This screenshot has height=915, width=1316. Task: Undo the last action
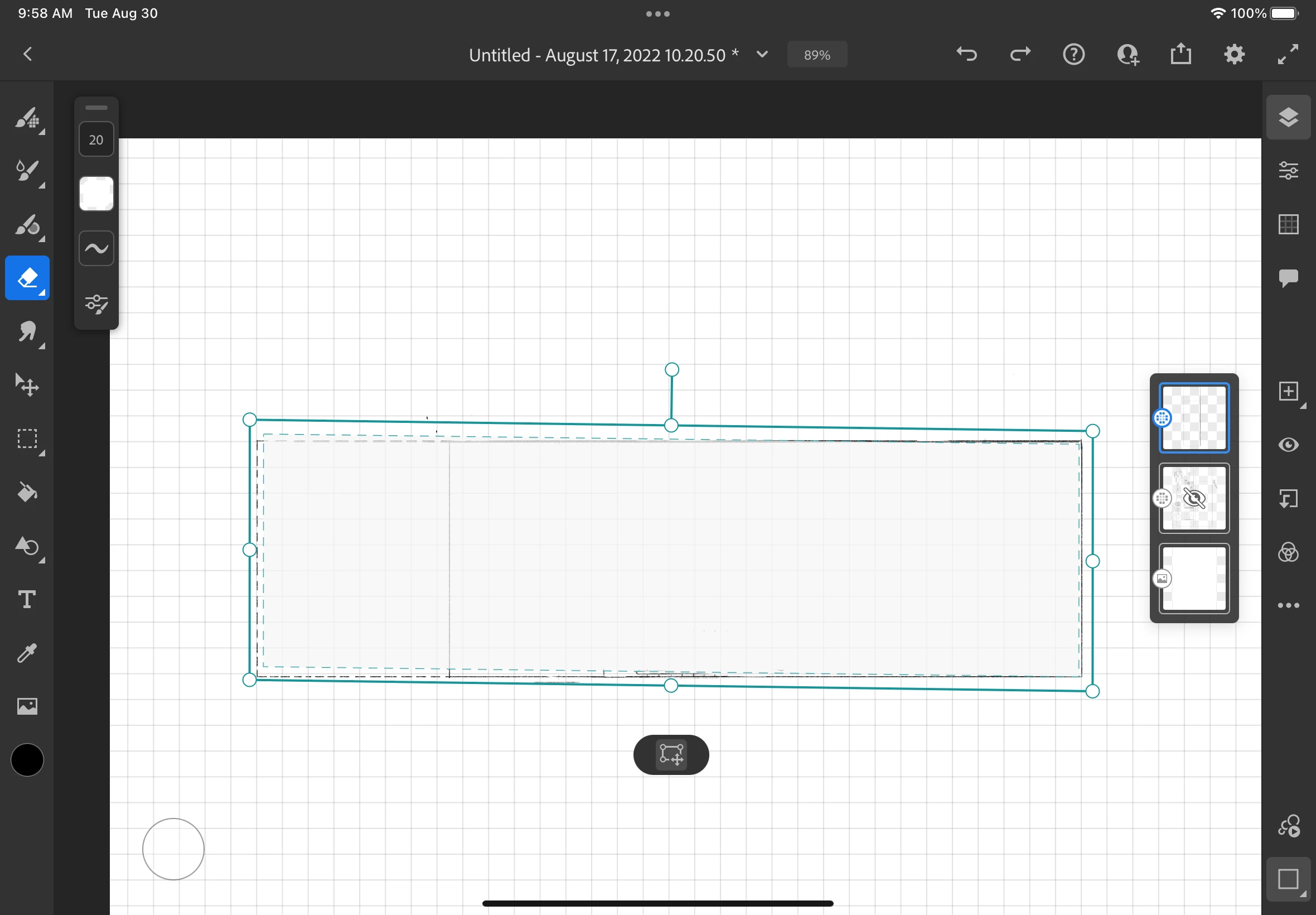pyautogui.click(x=966, y=55)
